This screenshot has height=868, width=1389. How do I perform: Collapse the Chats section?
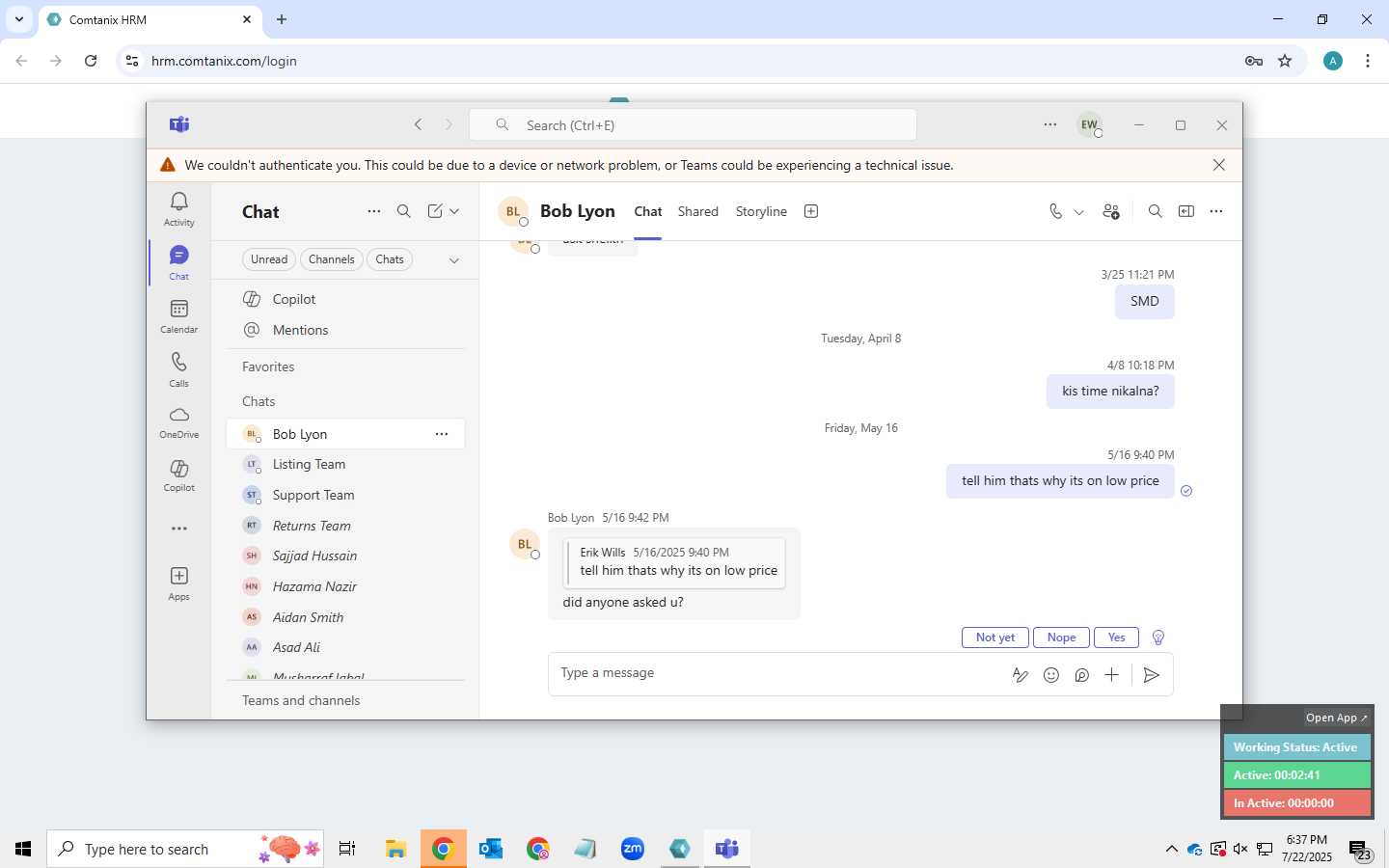coord(259,401)
